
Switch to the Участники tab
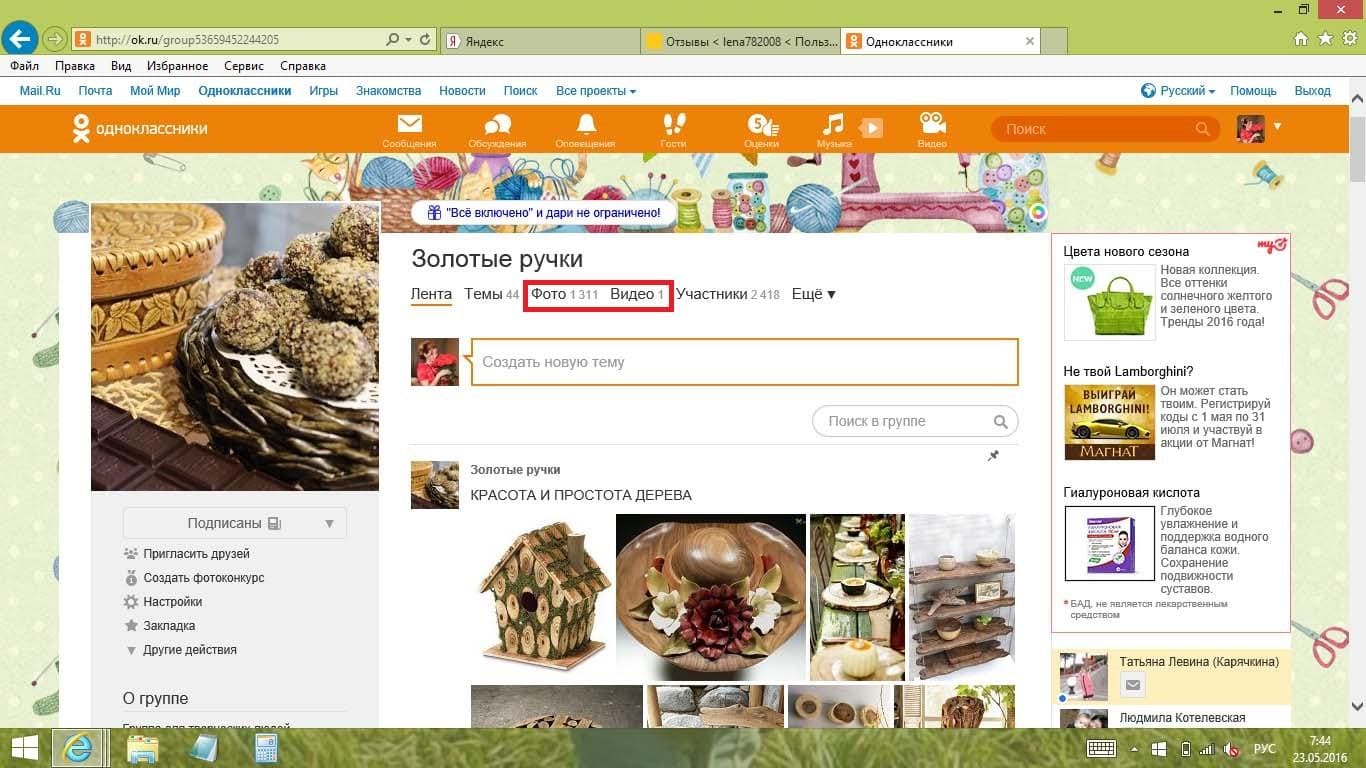point(727,294)
